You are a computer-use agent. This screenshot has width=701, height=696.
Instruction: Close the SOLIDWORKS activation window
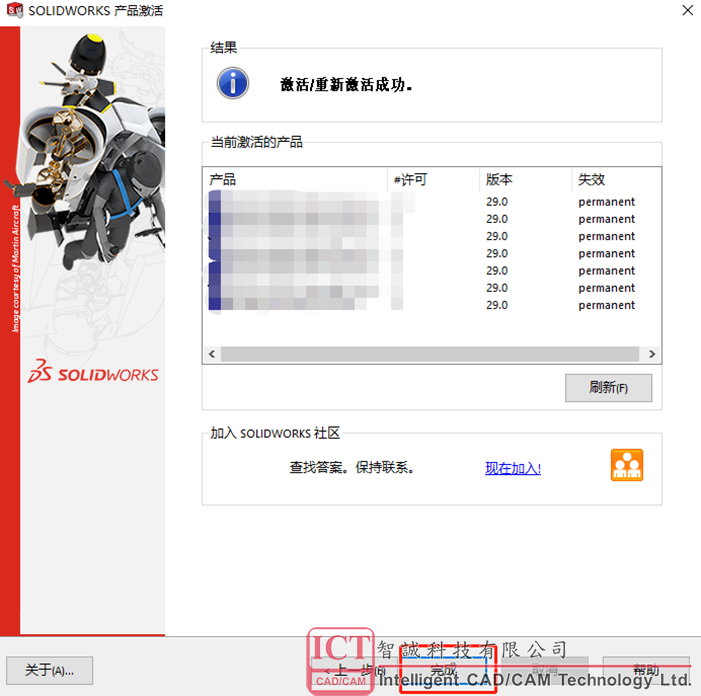(x=688, y=10)
